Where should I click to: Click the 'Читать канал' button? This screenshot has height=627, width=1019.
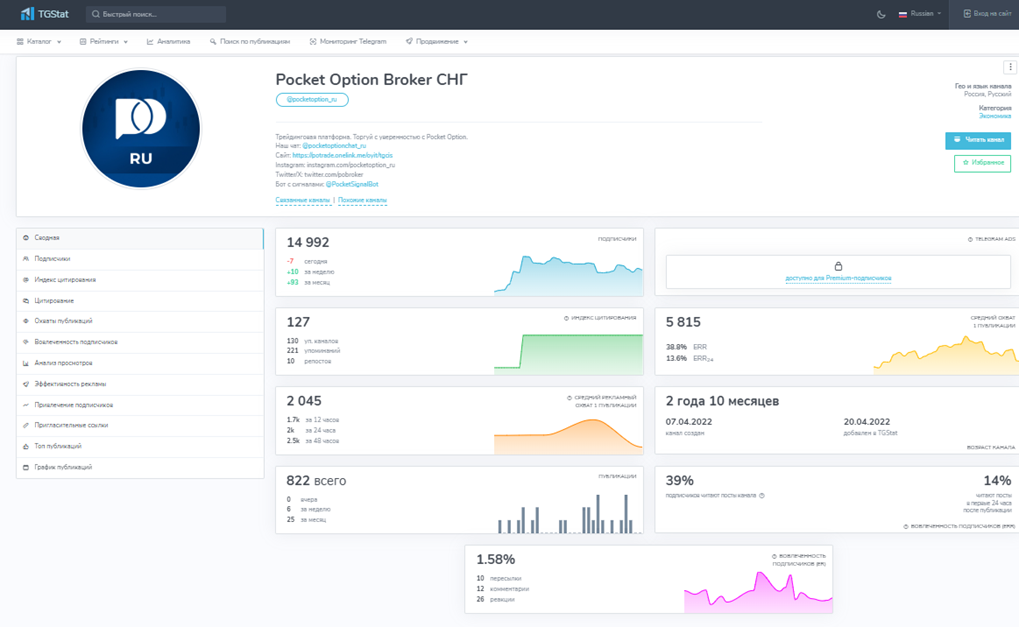pos(977,140)
